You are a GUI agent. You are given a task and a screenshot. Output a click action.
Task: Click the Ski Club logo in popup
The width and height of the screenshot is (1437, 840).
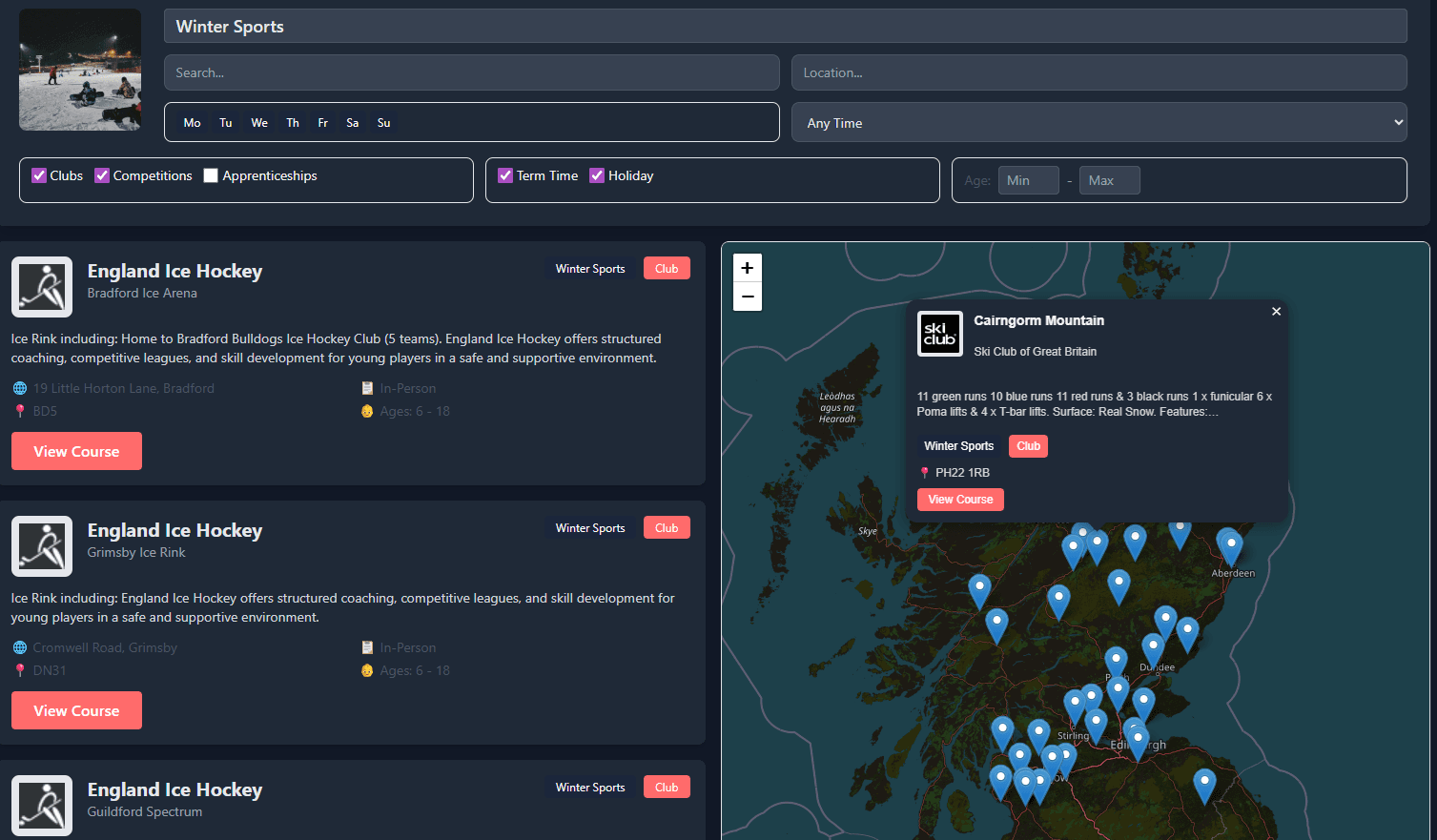click(x=939, y=334)
